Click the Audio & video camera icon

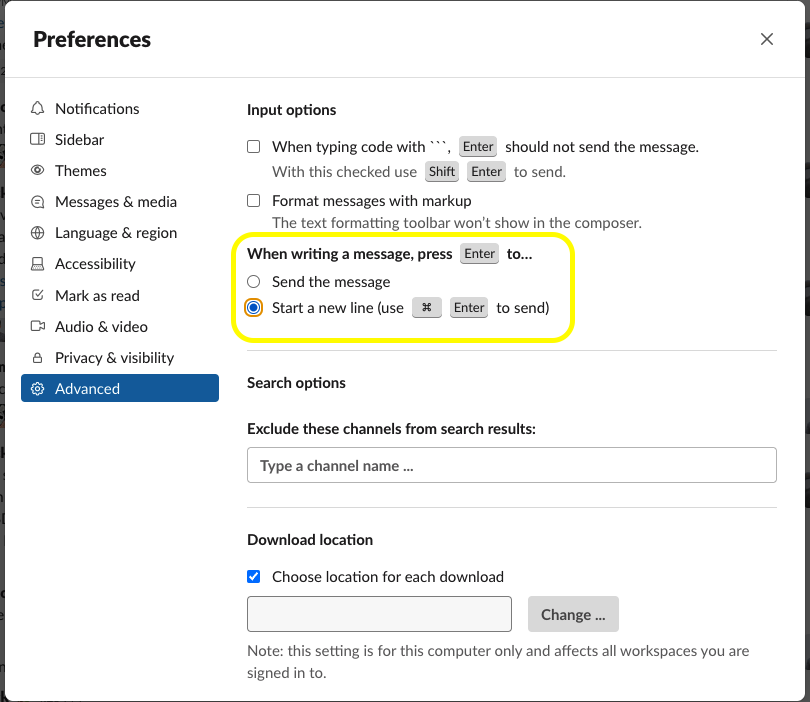38,326
